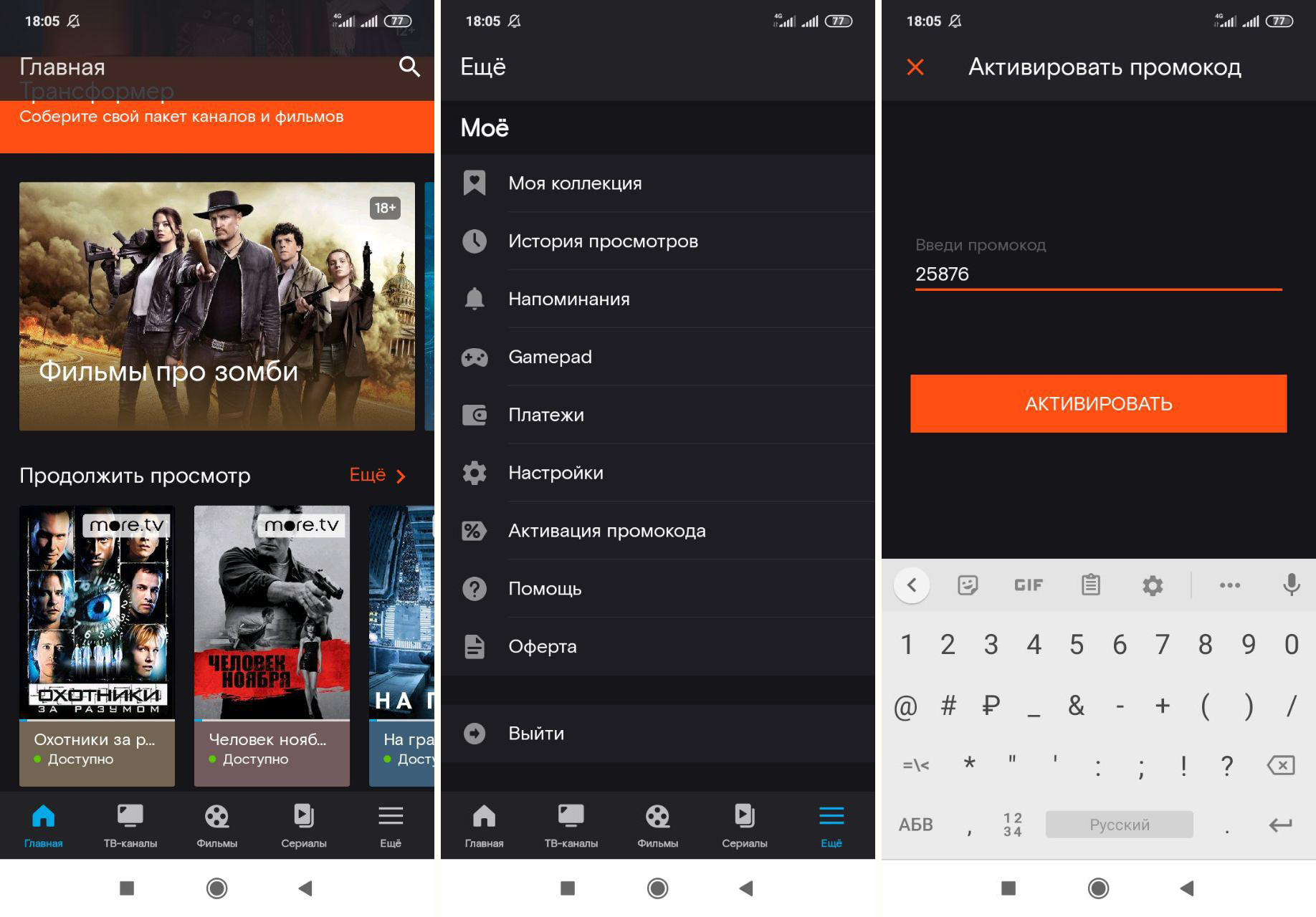Screen dimensions: 1316x917
Task: Tap Android recents button on Ещё screen
Action: click(x=568, y=888)
